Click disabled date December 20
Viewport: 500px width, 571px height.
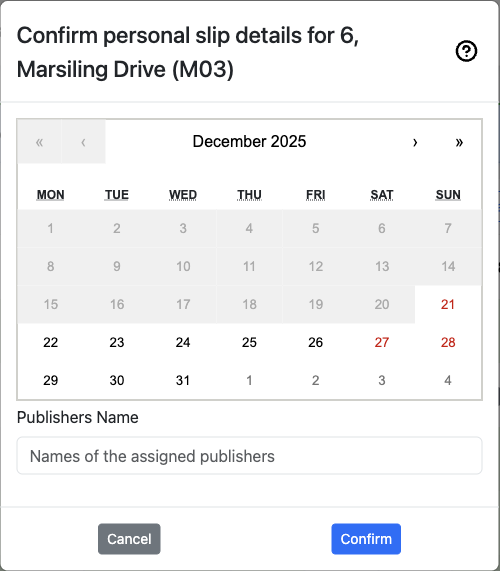click(x=382, y=304)
